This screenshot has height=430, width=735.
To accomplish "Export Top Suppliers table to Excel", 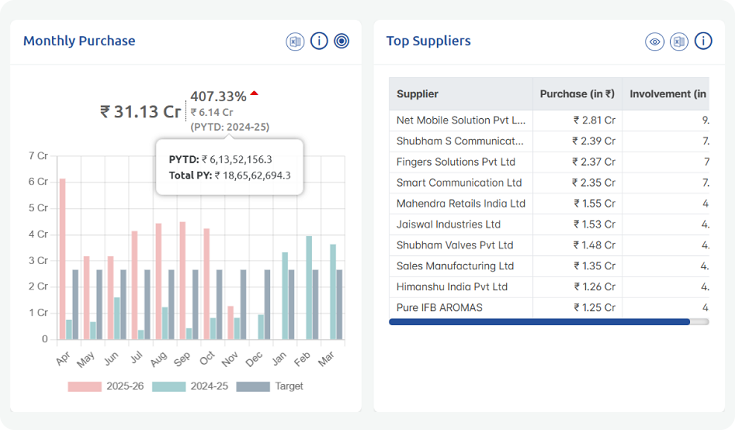I will tap(679, 41).
